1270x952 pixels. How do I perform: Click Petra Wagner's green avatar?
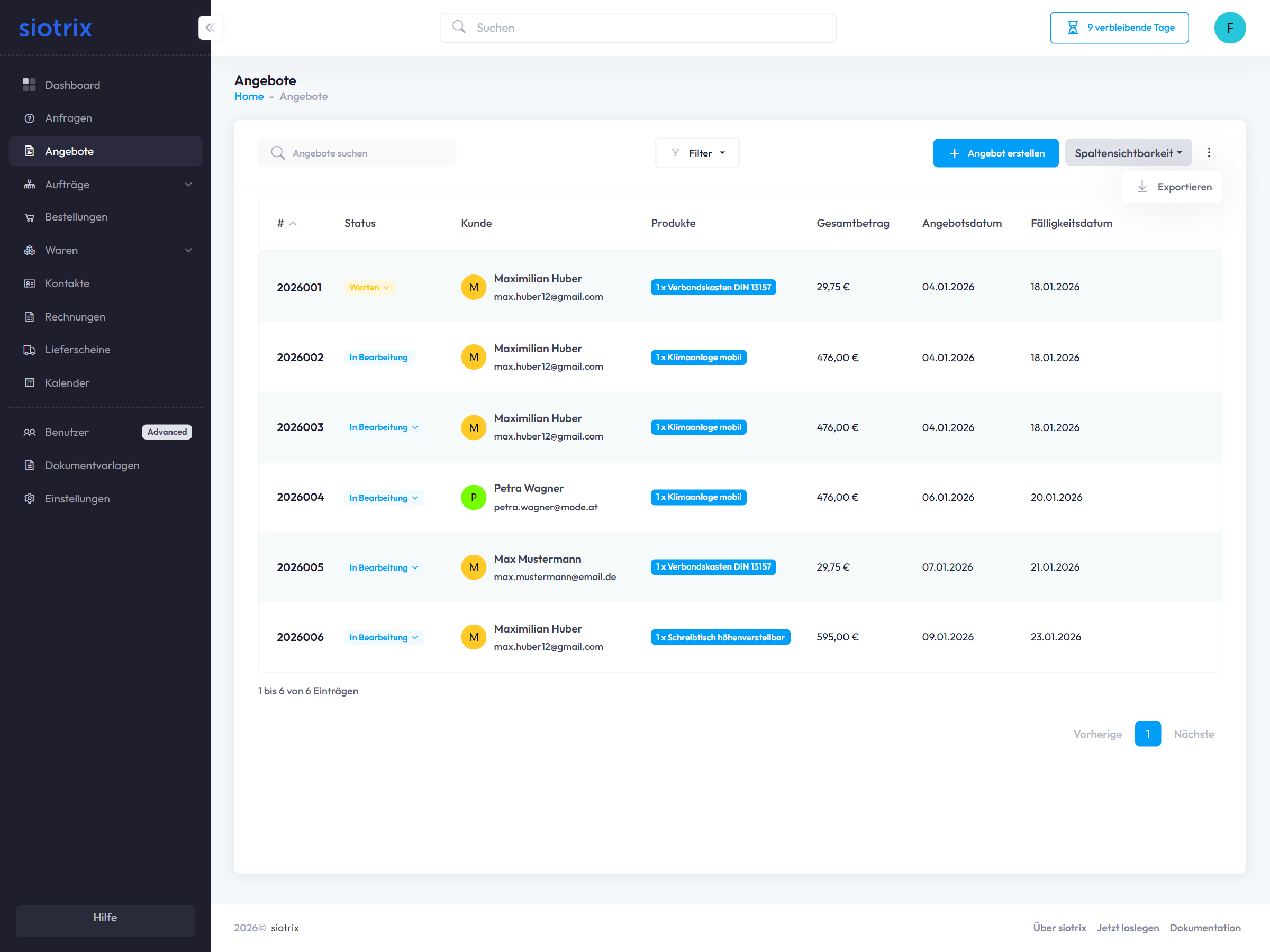pyautogui.click(x=473, y=498)
